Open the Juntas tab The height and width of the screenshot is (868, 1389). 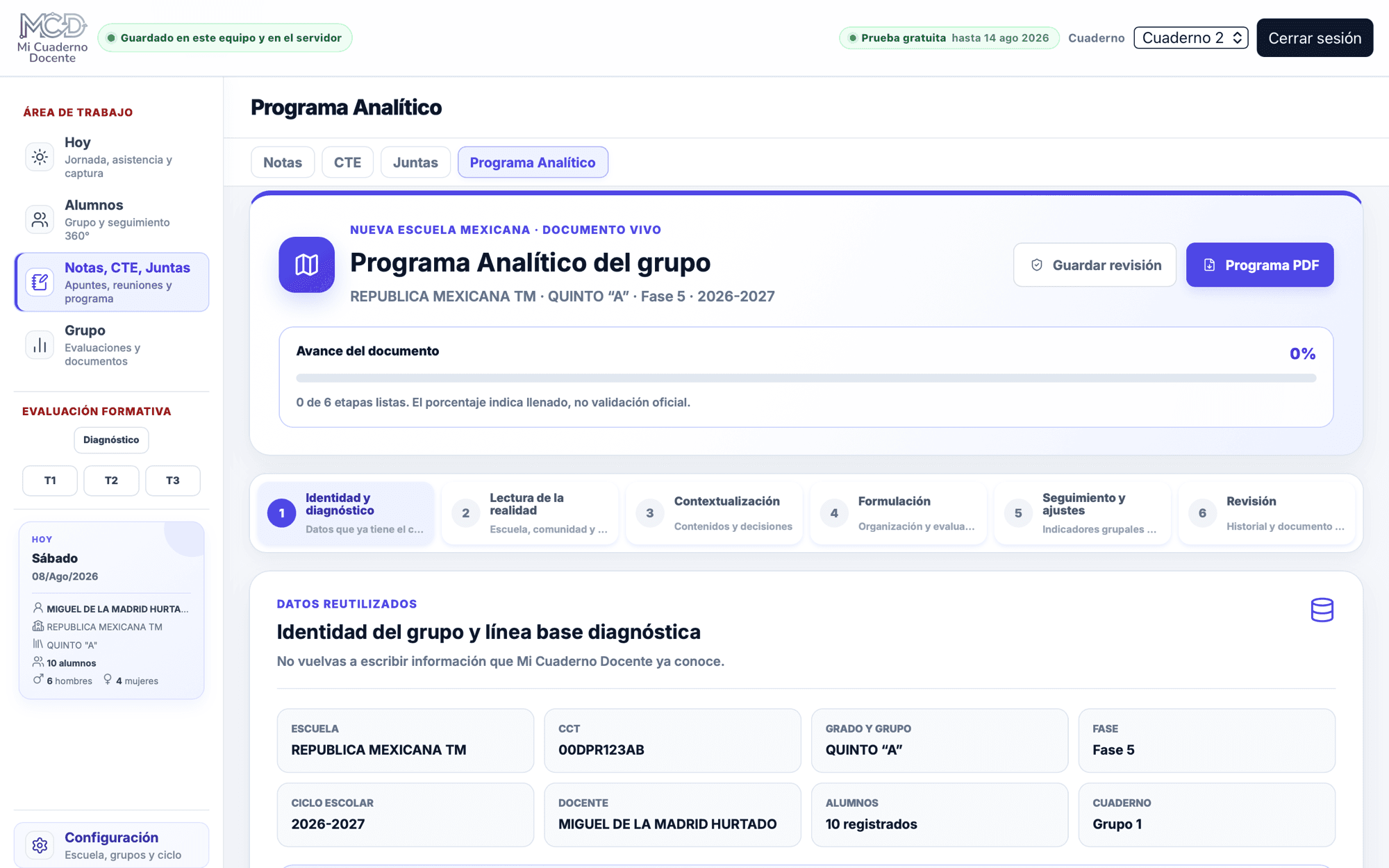[415, 162]
